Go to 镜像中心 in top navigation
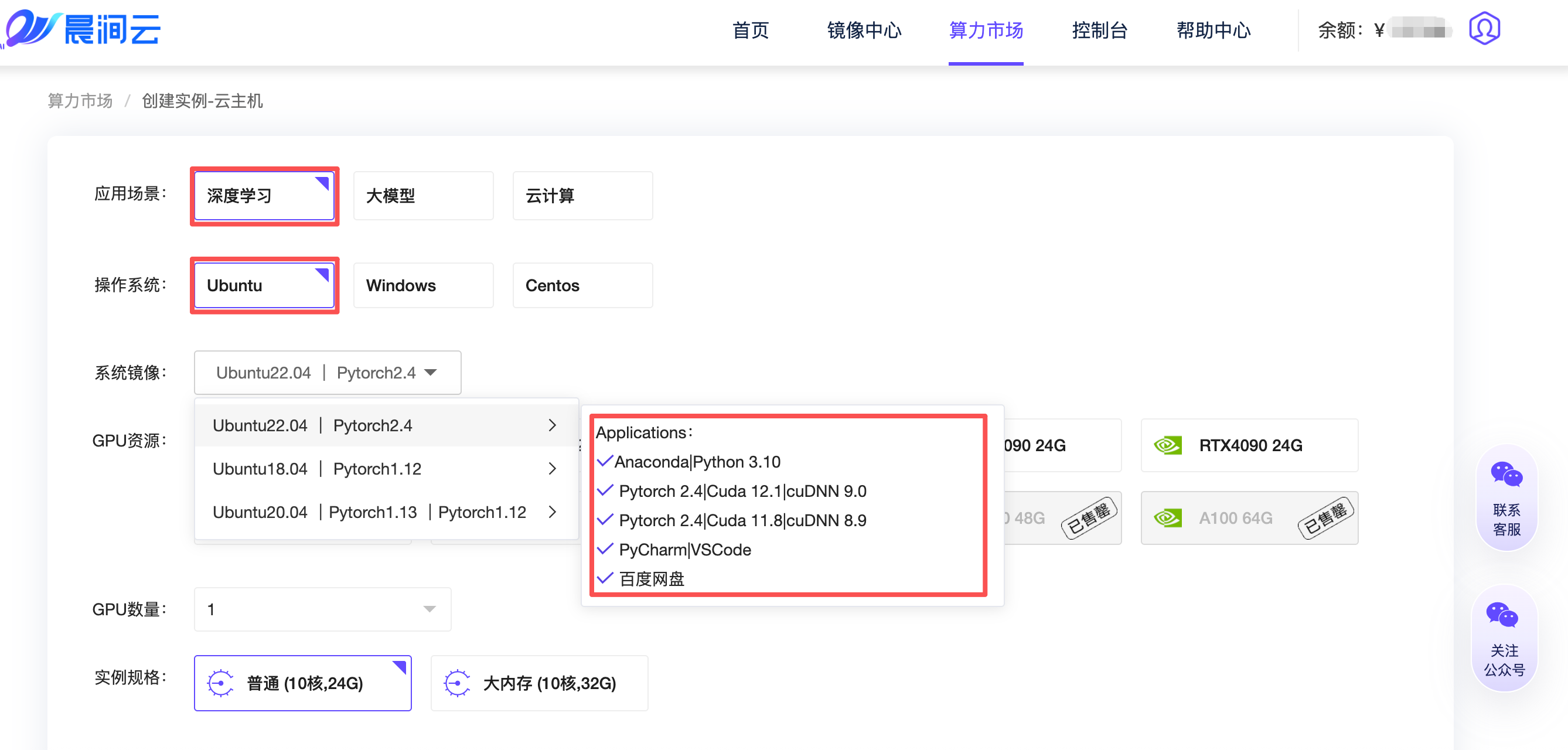Screen dimensions: 1568x750 point(864,30)
